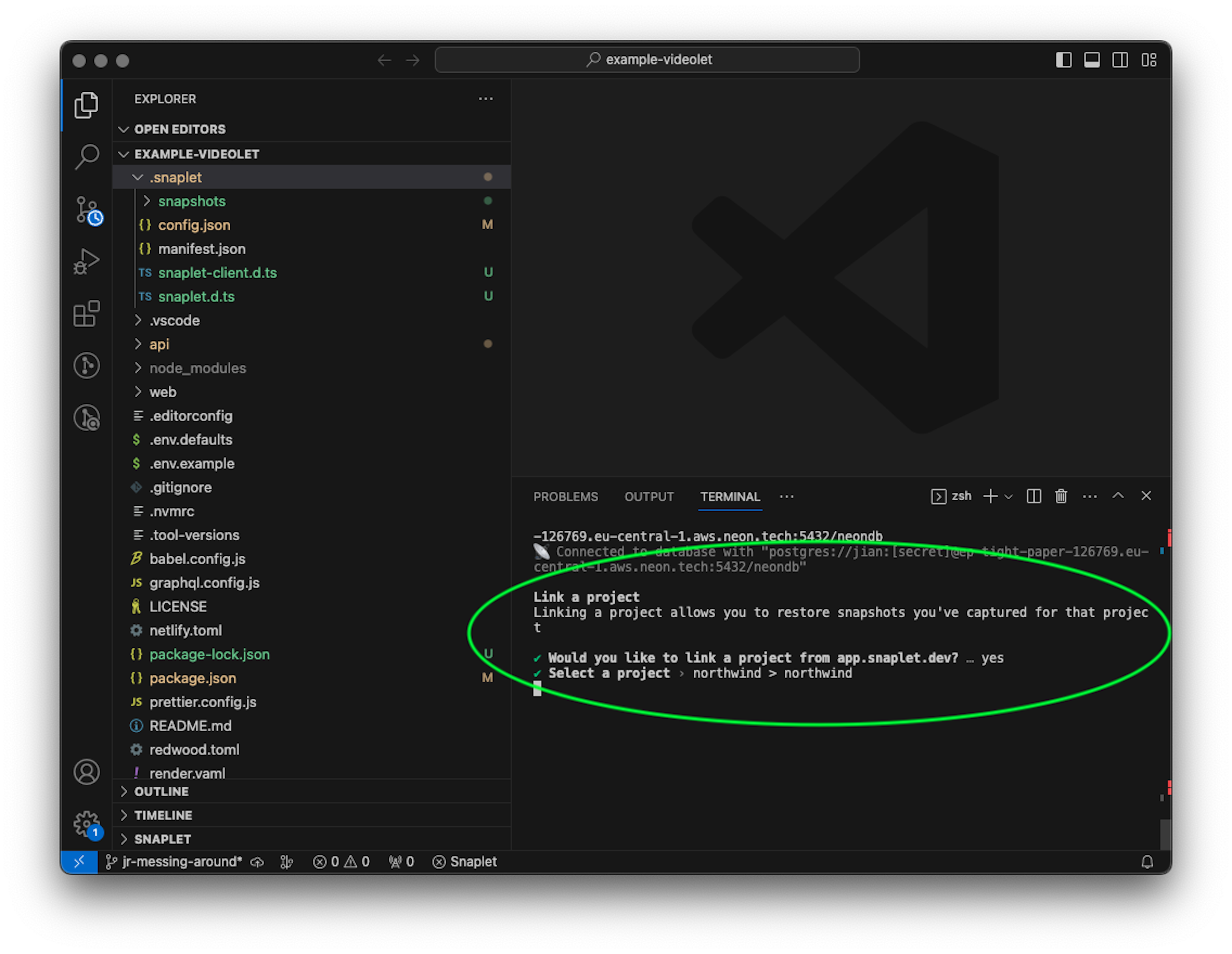1232x954 pixels.
Task: Open the .editorconfig file
Action: point(312,416)
